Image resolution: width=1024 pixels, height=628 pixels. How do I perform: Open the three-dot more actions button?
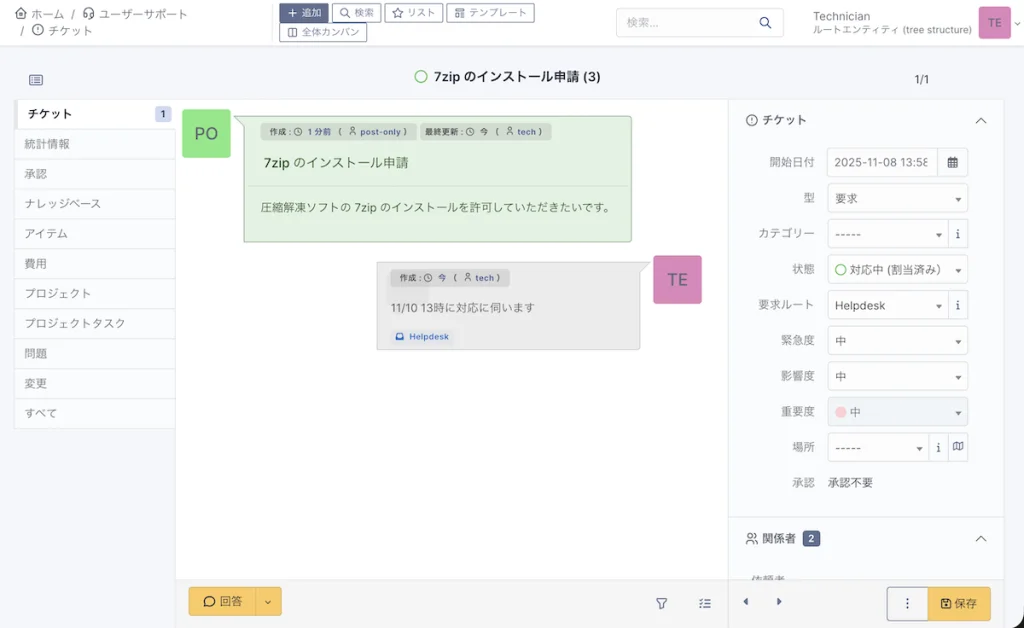[907, 603]
